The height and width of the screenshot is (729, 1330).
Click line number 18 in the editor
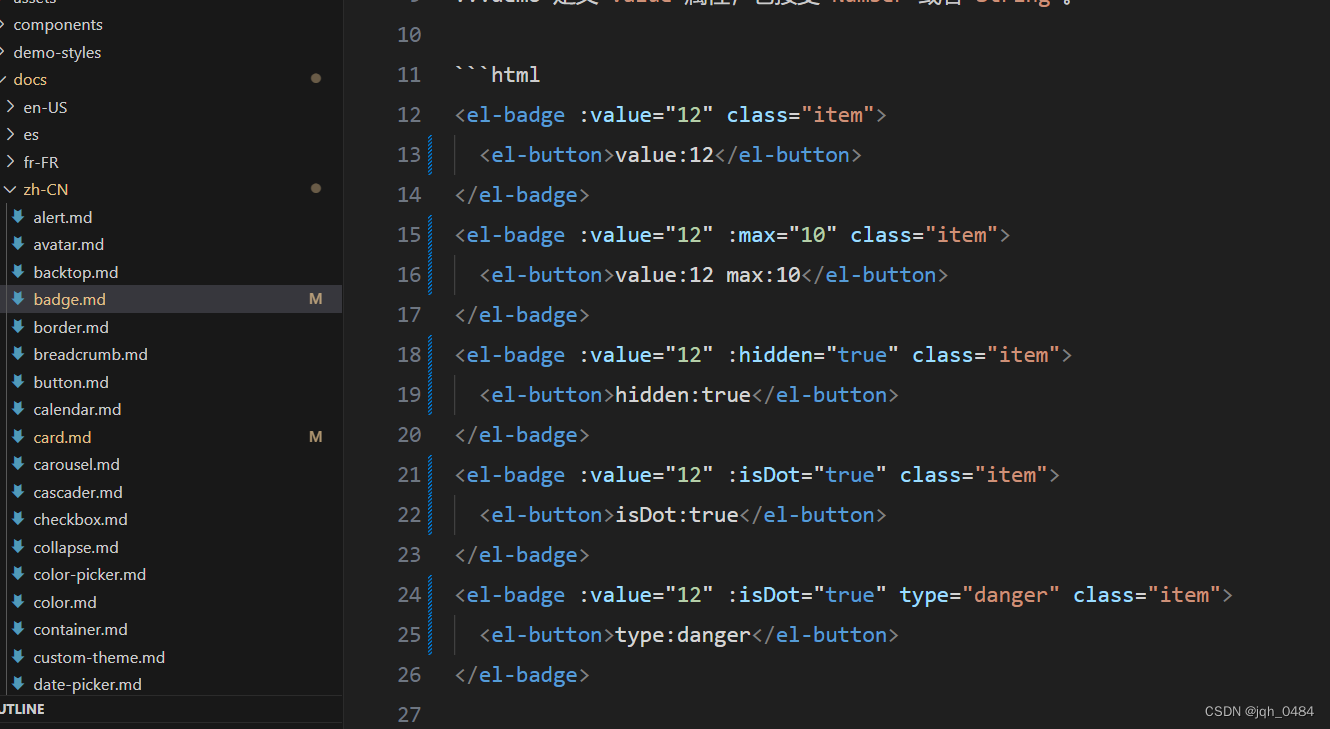[409, 354]
